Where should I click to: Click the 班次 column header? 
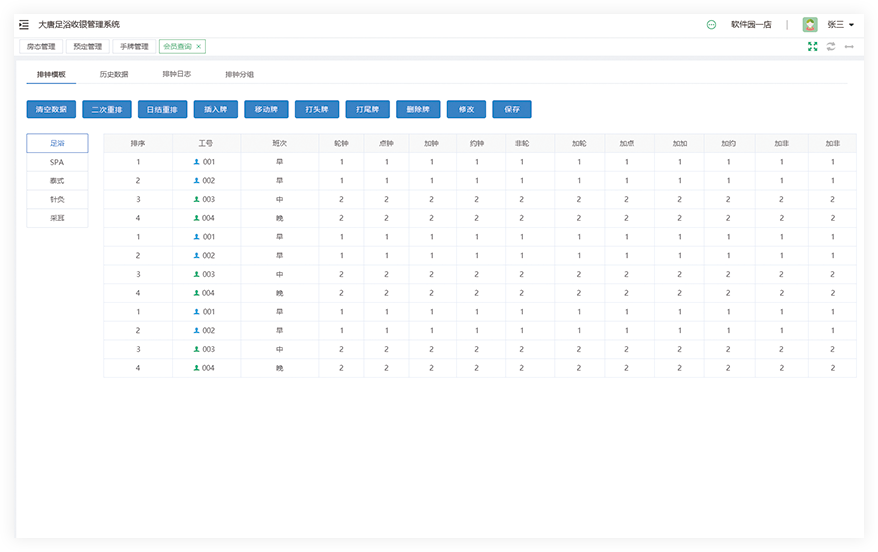pyautogui.click(x=279, y=144)
